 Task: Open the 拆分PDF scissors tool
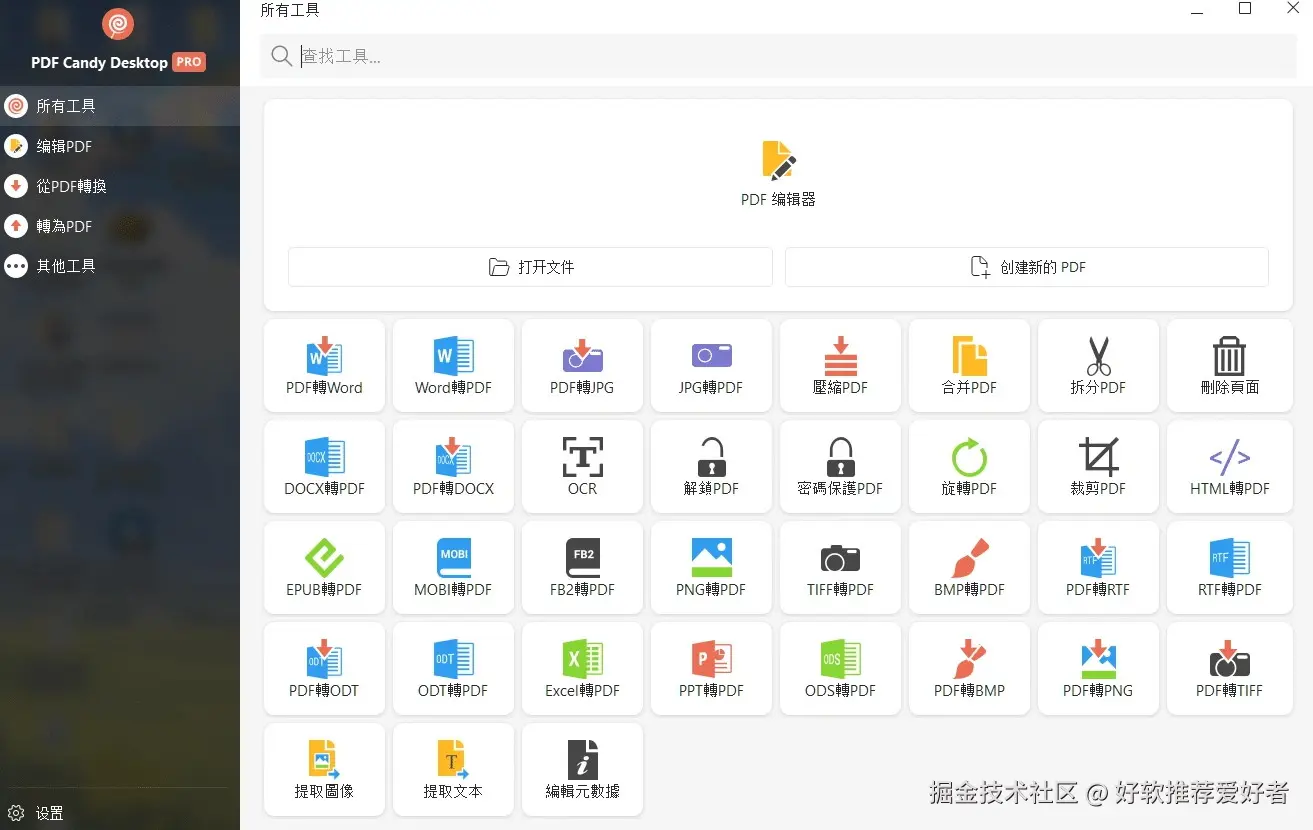coord(1098,365)
